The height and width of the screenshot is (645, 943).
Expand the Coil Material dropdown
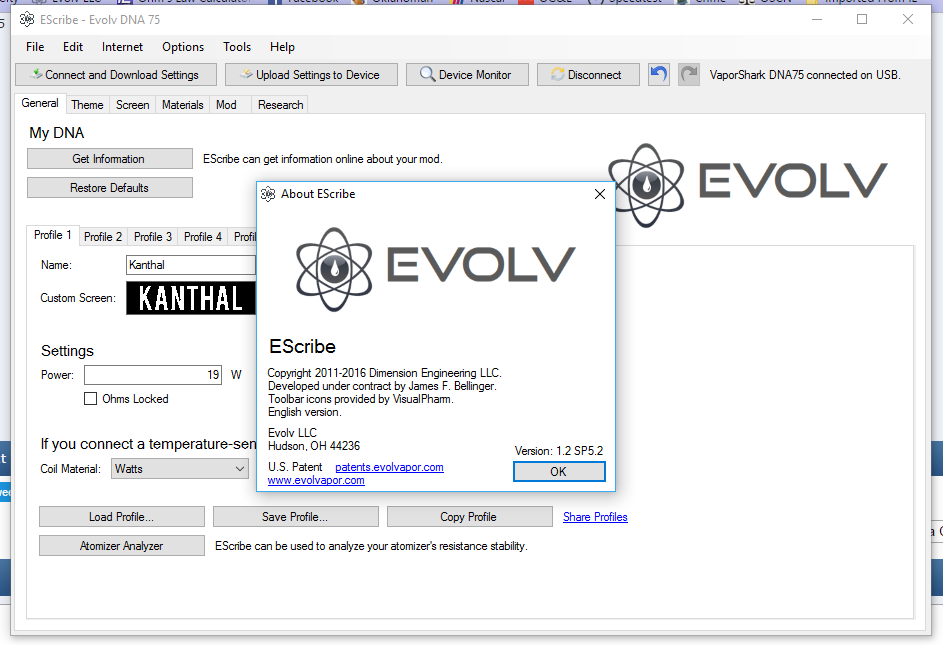coord(240,468)
